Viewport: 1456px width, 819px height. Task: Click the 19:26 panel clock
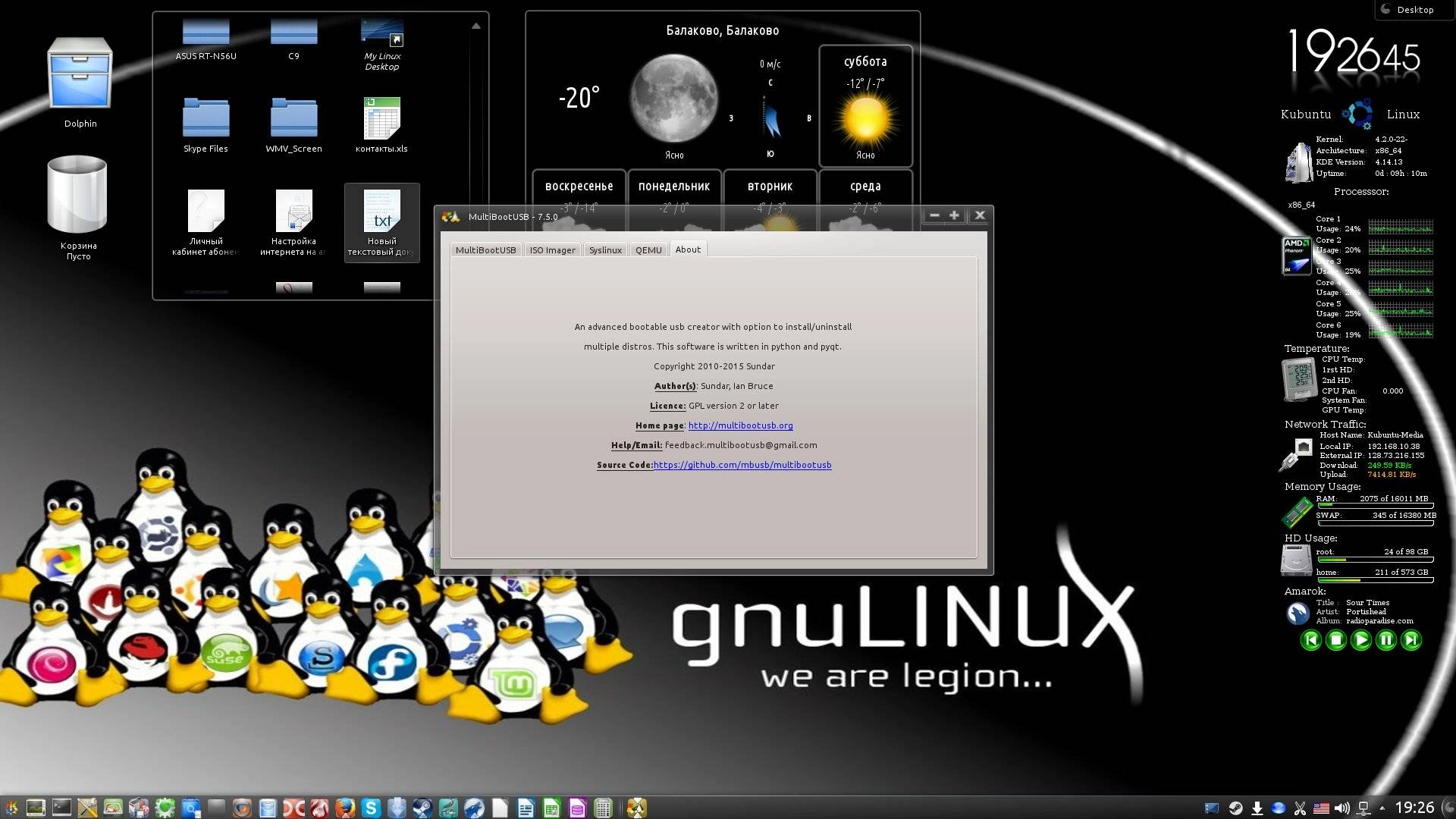click(x=1414, y=808)
